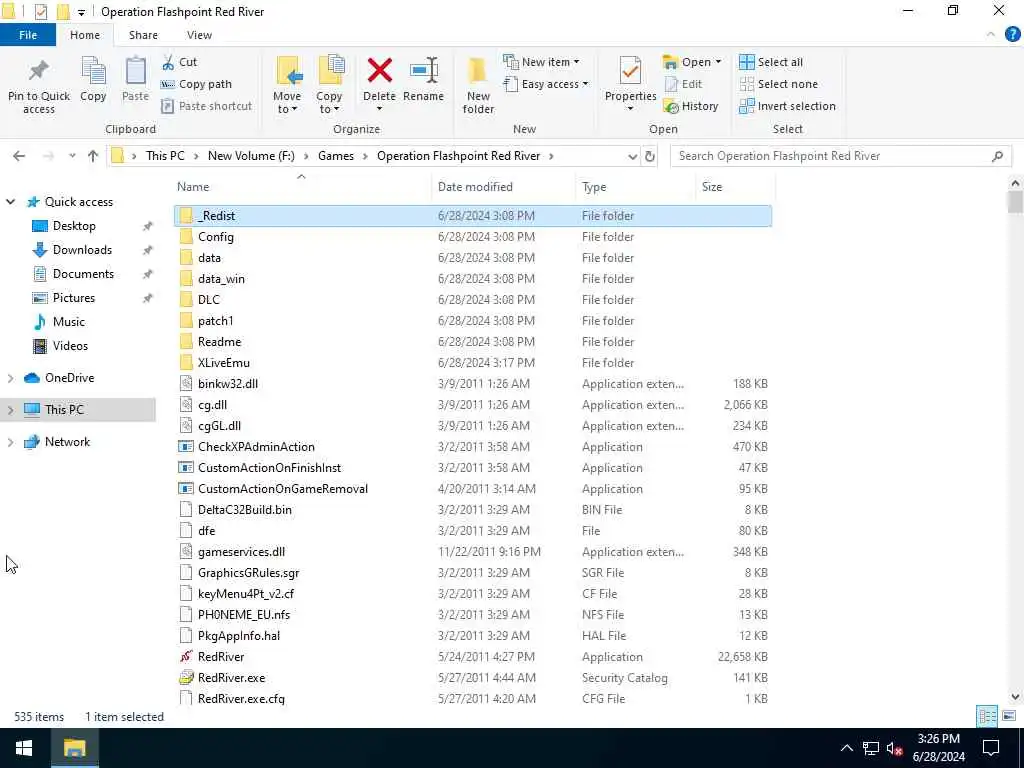1024x768 pixels.
Task: Open Properties from the ribbon
Action: 630,84
